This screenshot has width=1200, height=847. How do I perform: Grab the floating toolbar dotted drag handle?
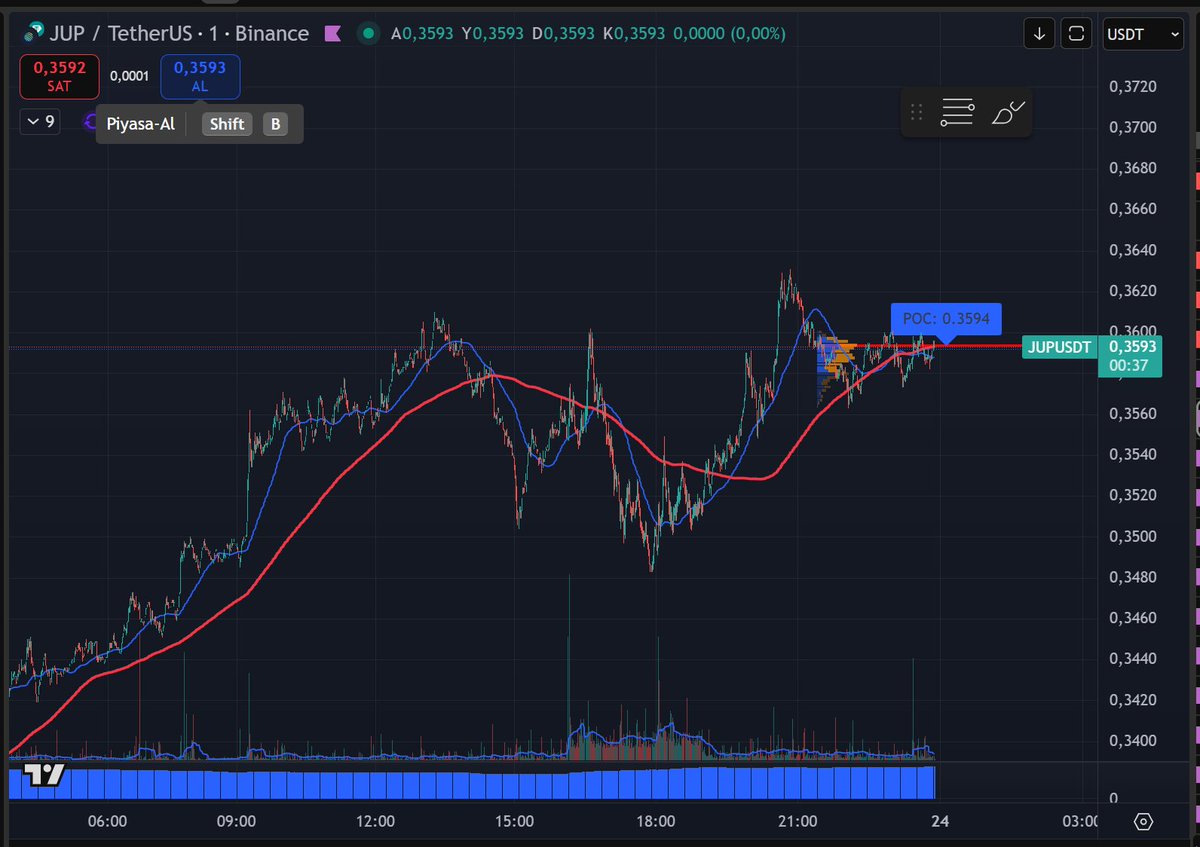click(x=916, y=113)
